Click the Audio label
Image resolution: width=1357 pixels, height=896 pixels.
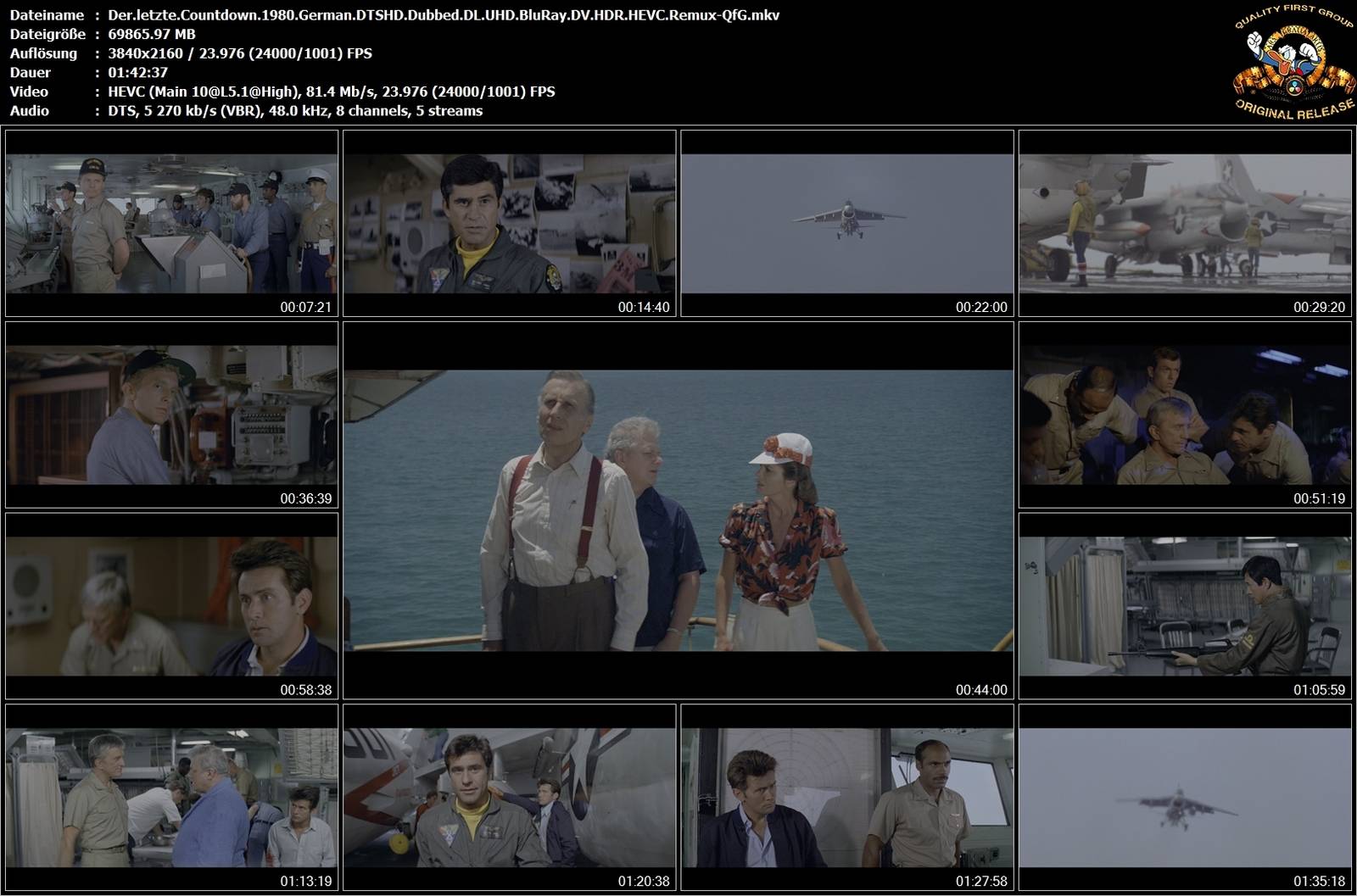pyautogui.click(x=29, y=111)
